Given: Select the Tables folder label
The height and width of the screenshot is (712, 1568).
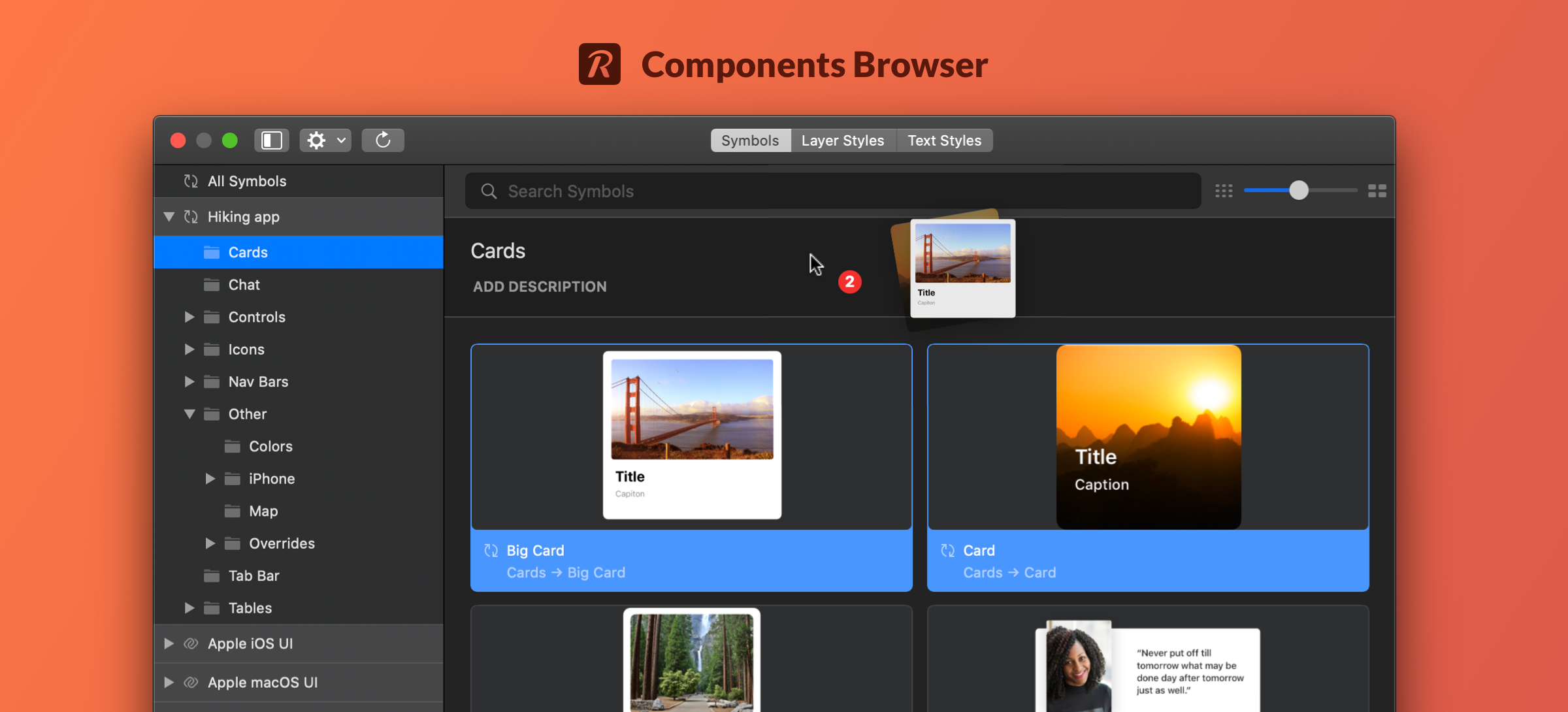Looking at the screenshot, I should pos(250,608).
